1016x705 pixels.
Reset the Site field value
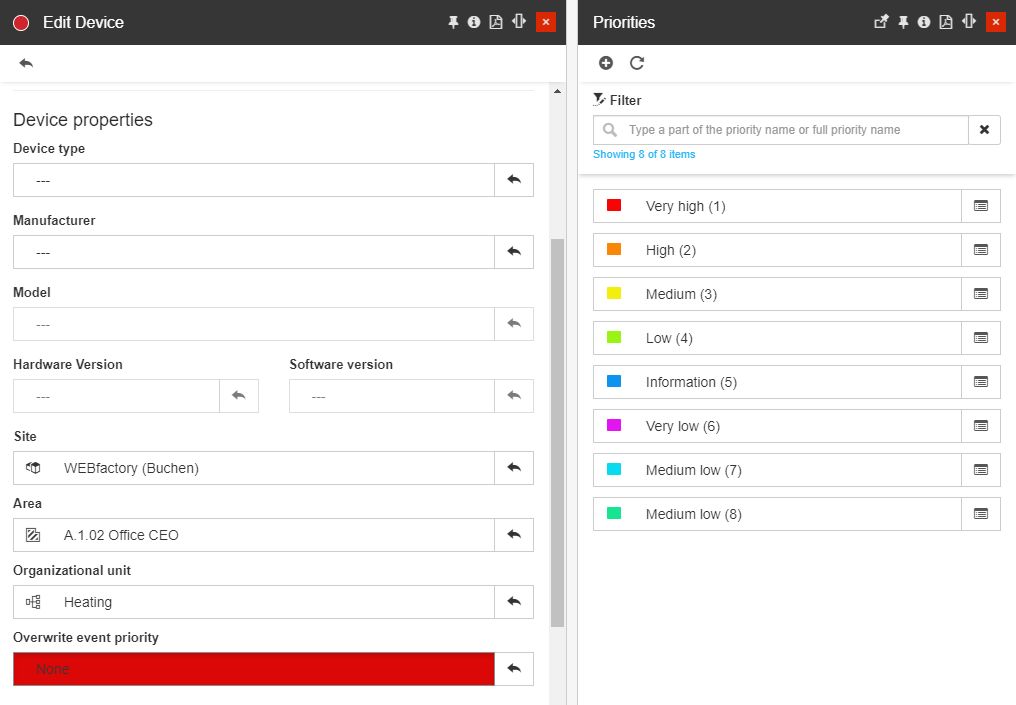514,468
